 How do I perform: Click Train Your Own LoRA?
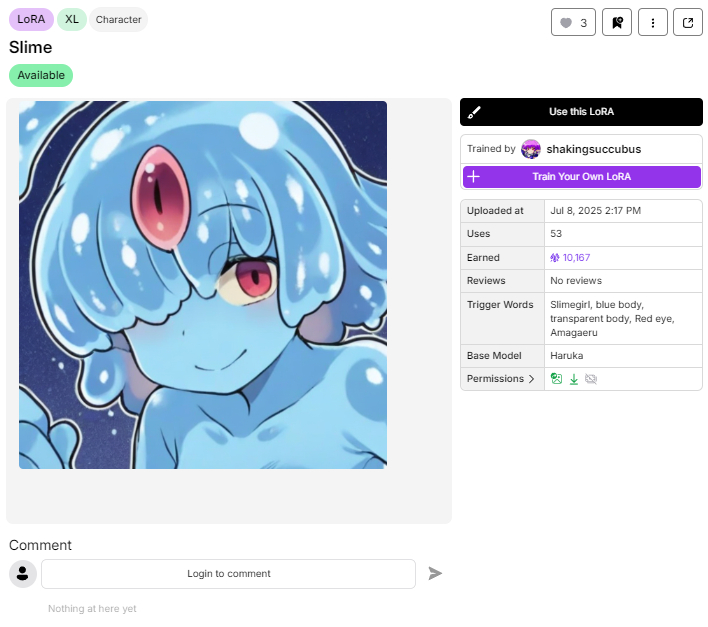(x=581, y=177)
